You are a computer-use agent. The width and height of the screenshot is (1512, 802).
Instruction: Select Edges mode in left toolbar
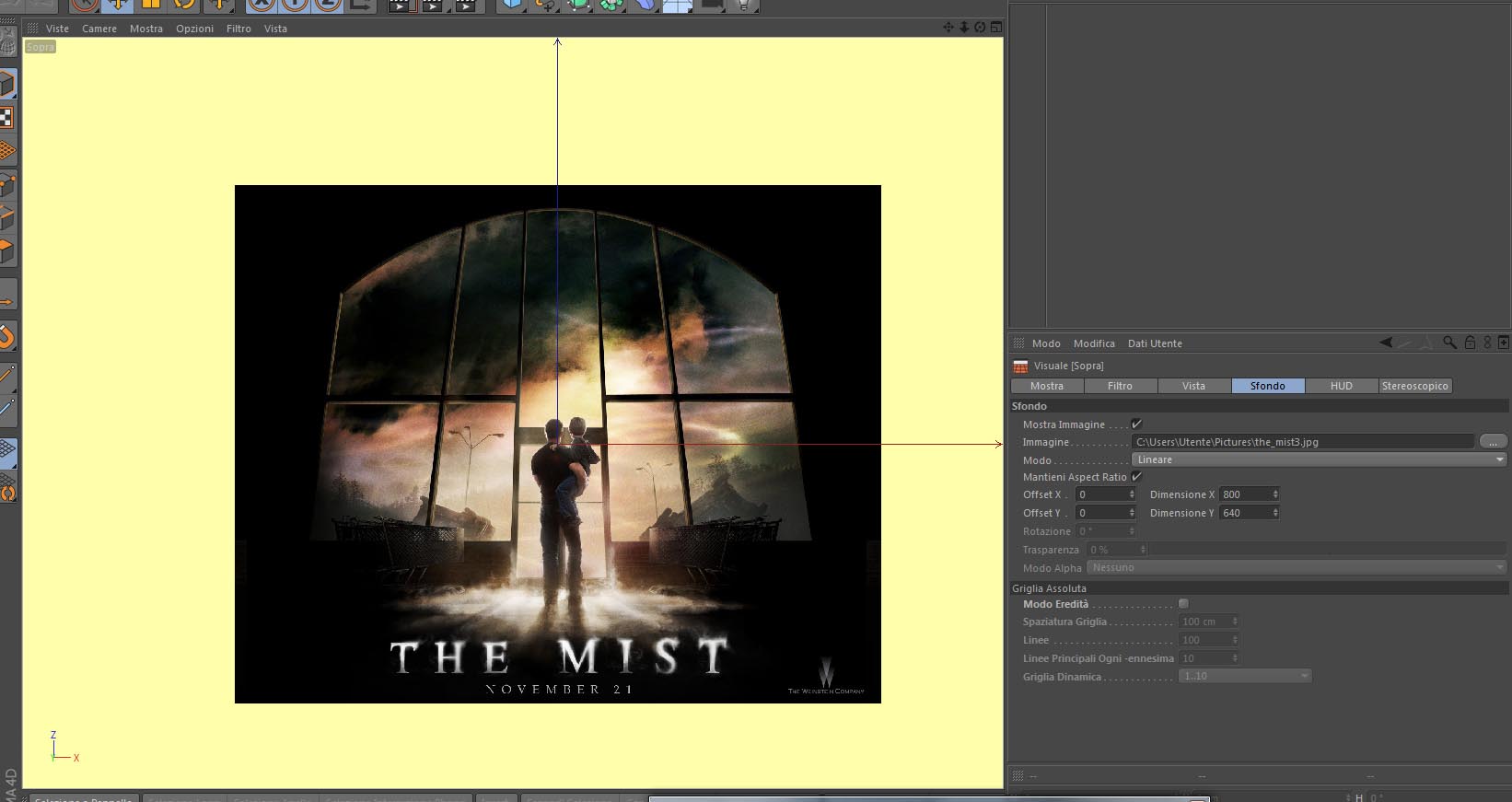pos(7,218)
